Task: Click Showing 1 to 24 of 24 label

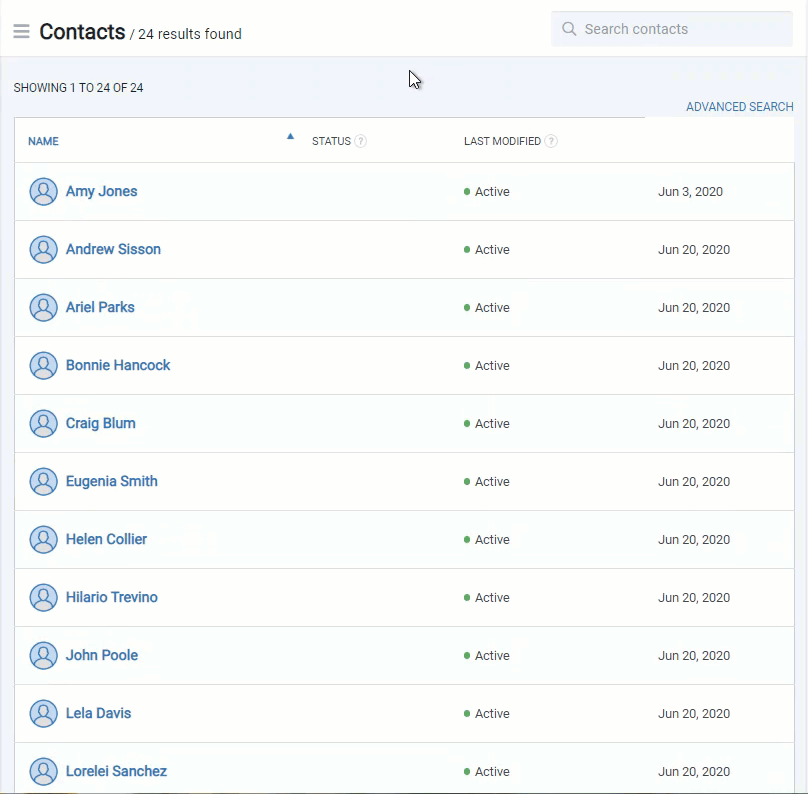Action: point(78,88)
